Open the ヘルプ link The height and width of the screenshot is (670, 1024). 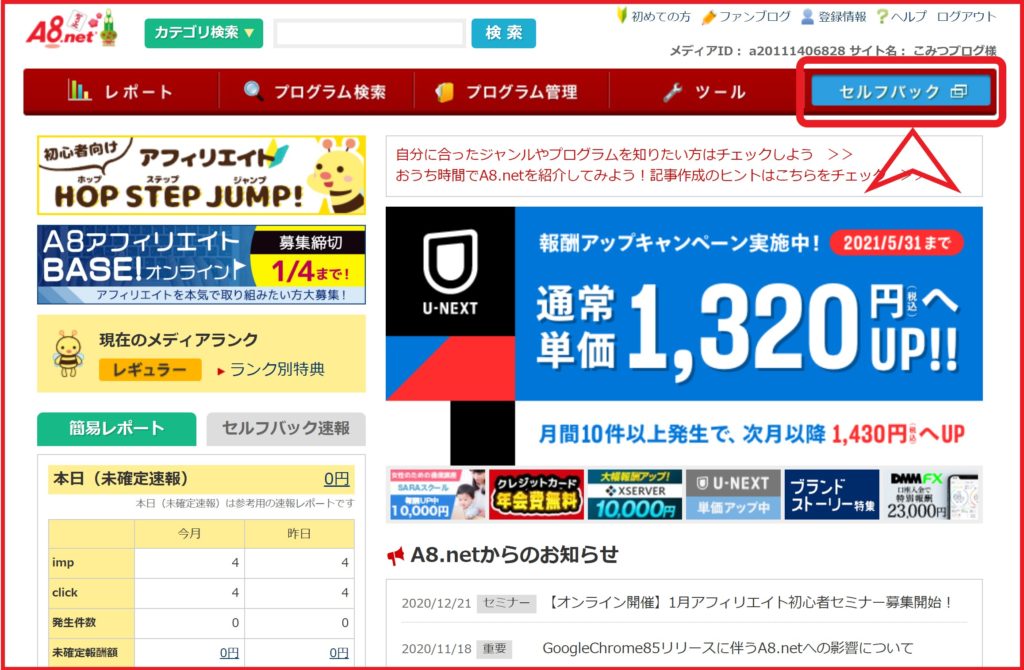point(908,16)
